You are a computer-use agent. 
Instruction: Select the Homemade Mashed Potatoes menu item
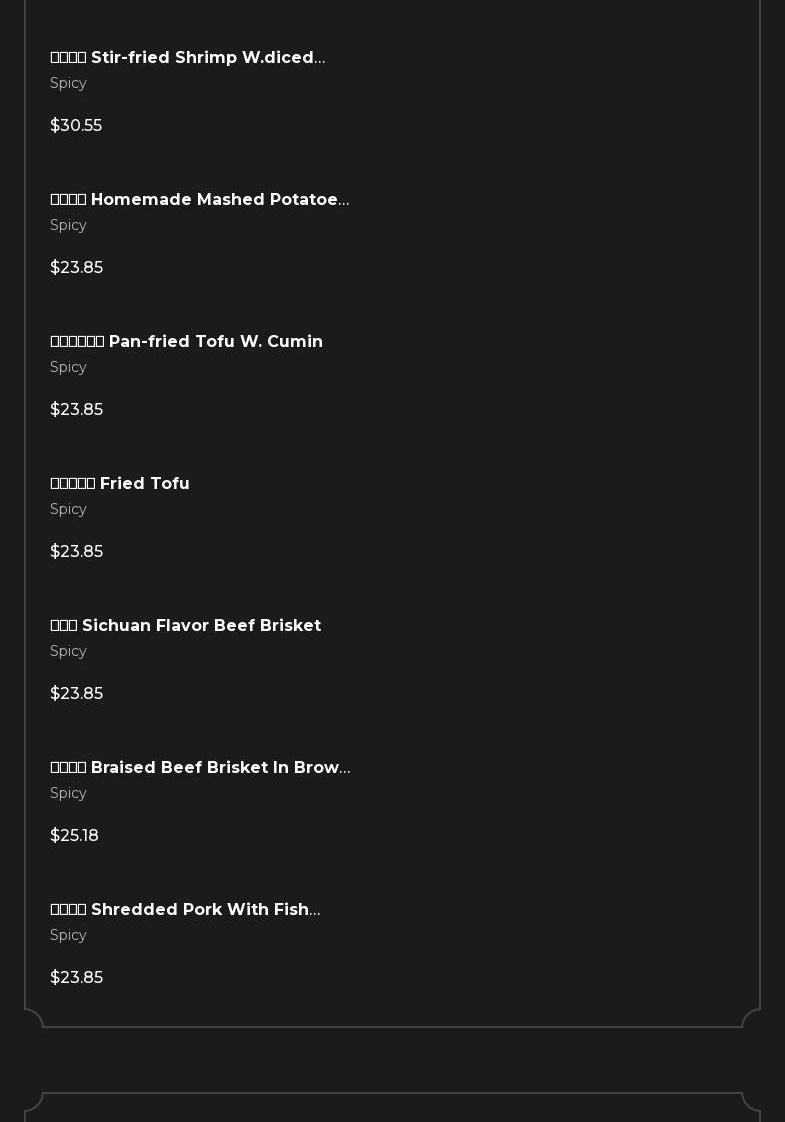click(200, 200)
